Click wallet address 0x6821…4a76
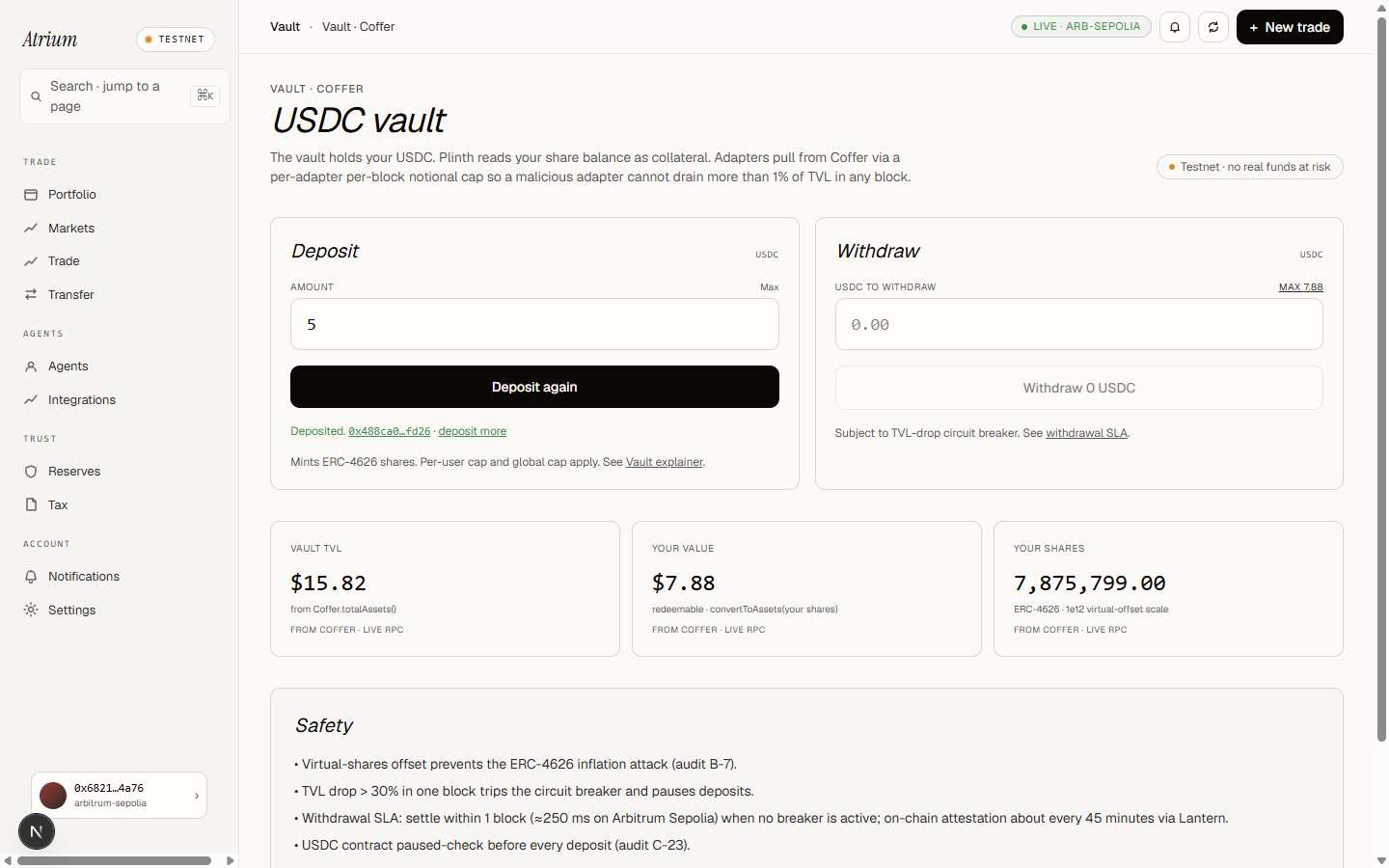This screenshot has height=868, width=1389. coord(109,788)
